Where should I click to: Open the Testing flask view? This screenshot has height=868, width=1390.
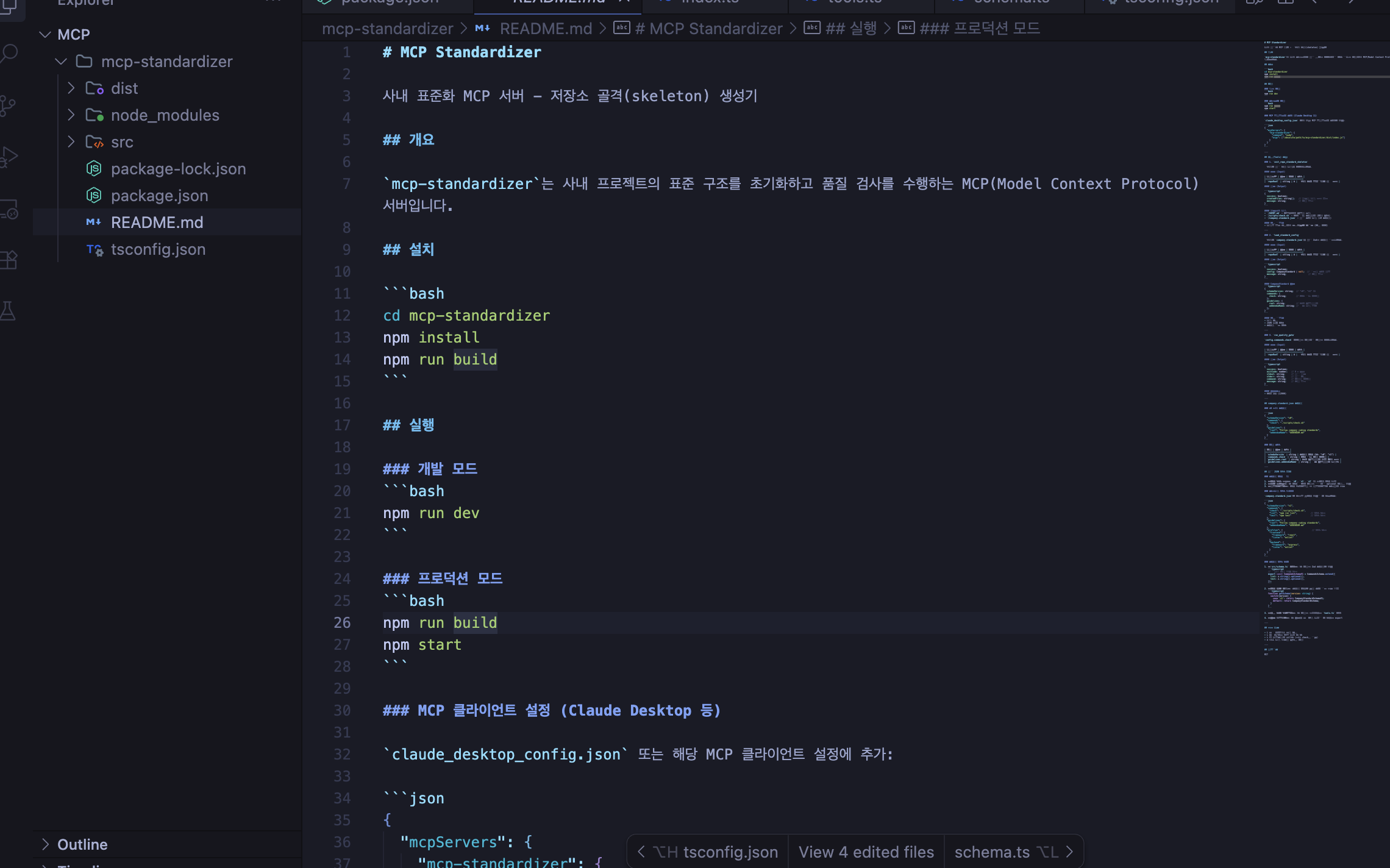point(9,311)
